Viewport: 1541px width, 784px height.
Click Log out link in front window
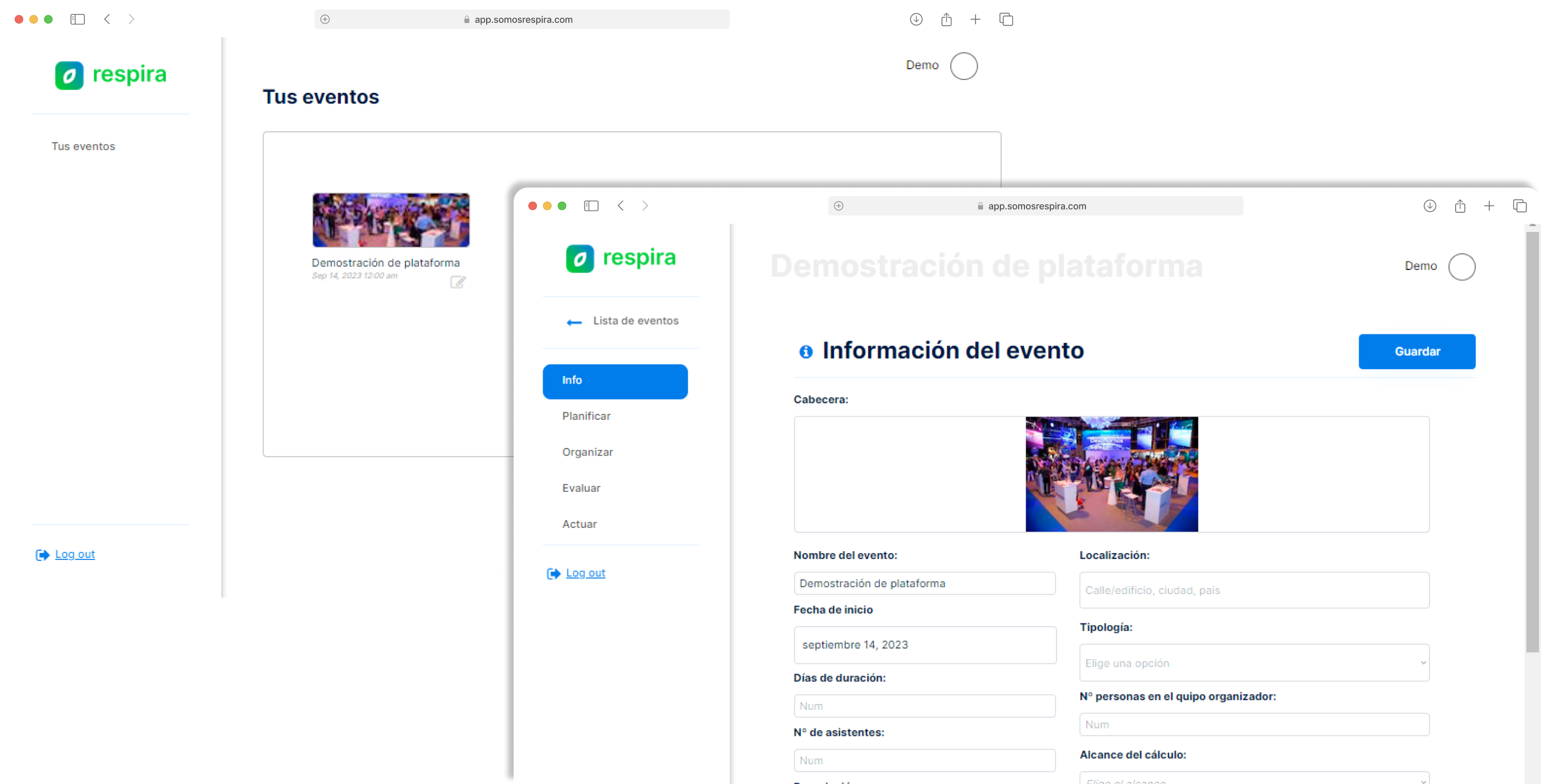(586, 572)
